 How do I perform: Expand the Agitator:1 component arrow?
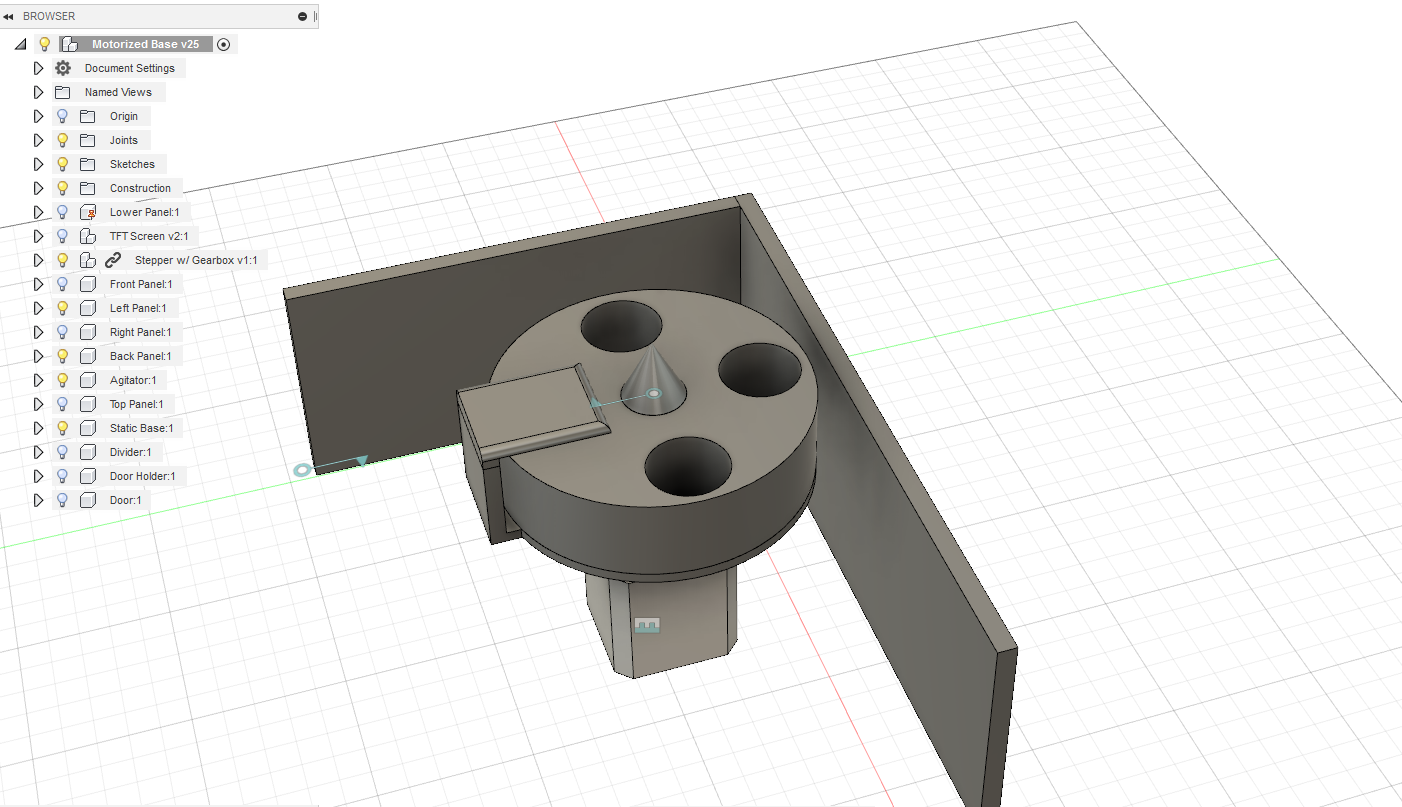[38, 380]
